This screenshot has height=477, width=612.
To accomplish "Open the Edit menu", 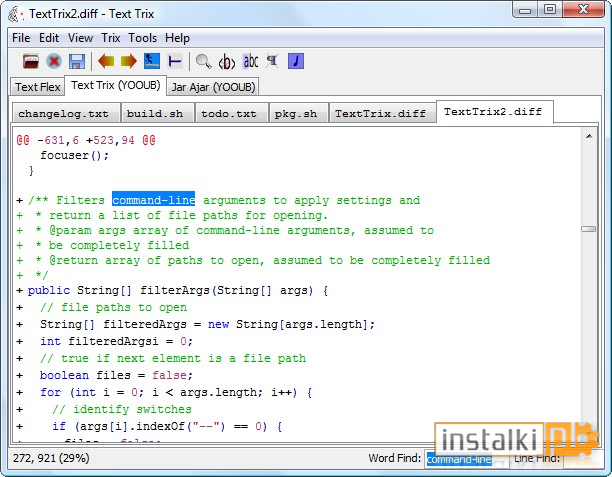I will click(x=49, y=38).
